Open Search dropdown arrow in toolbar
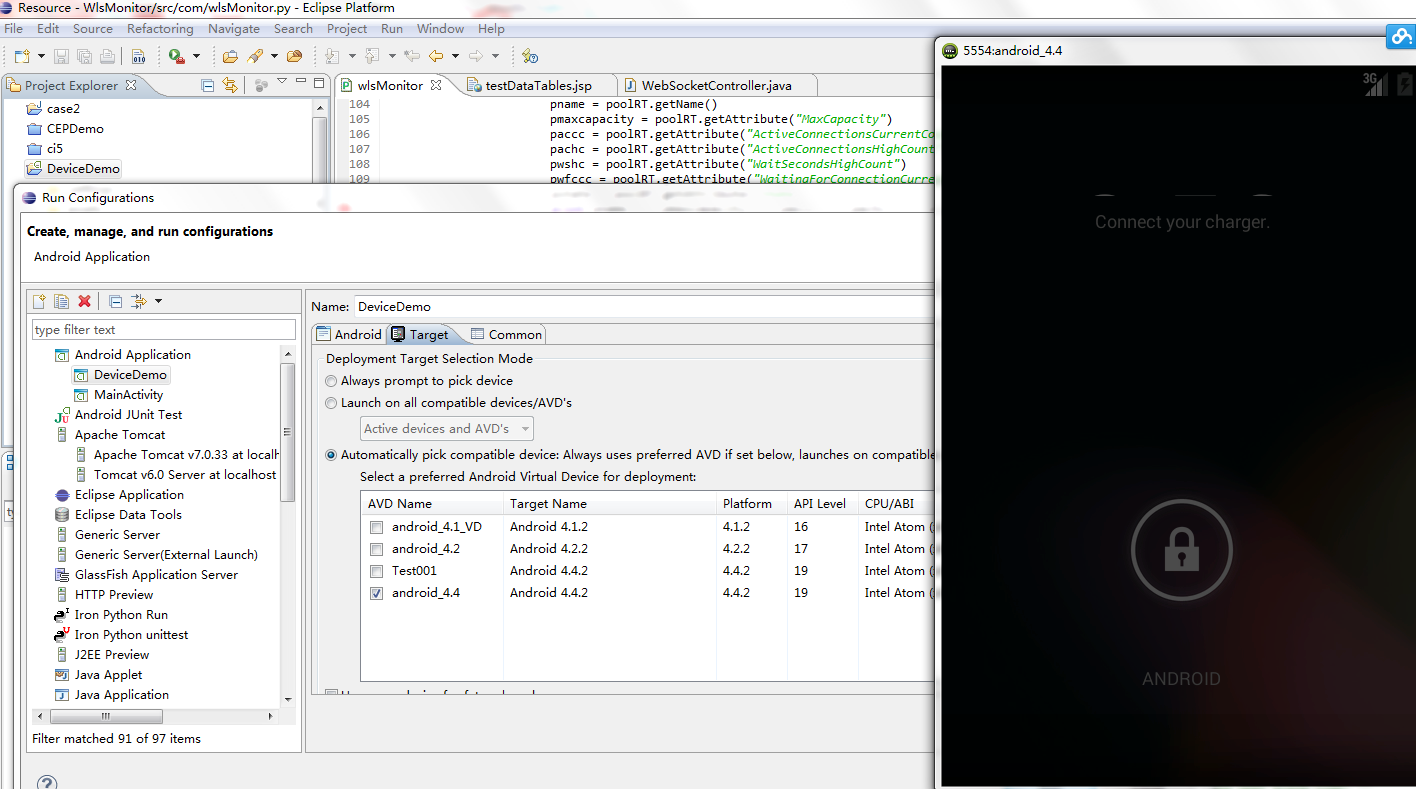The width and height of the screenshot is (1416, 789). pyautogui.click(x=276, y=56)
